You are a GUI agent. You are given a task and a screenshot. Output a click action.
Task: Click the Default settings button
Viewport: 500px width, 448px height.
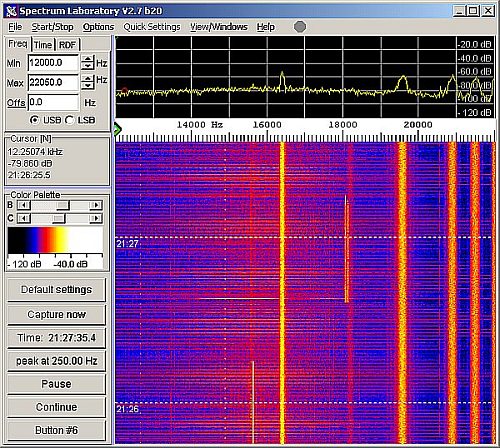click(56, 290)
